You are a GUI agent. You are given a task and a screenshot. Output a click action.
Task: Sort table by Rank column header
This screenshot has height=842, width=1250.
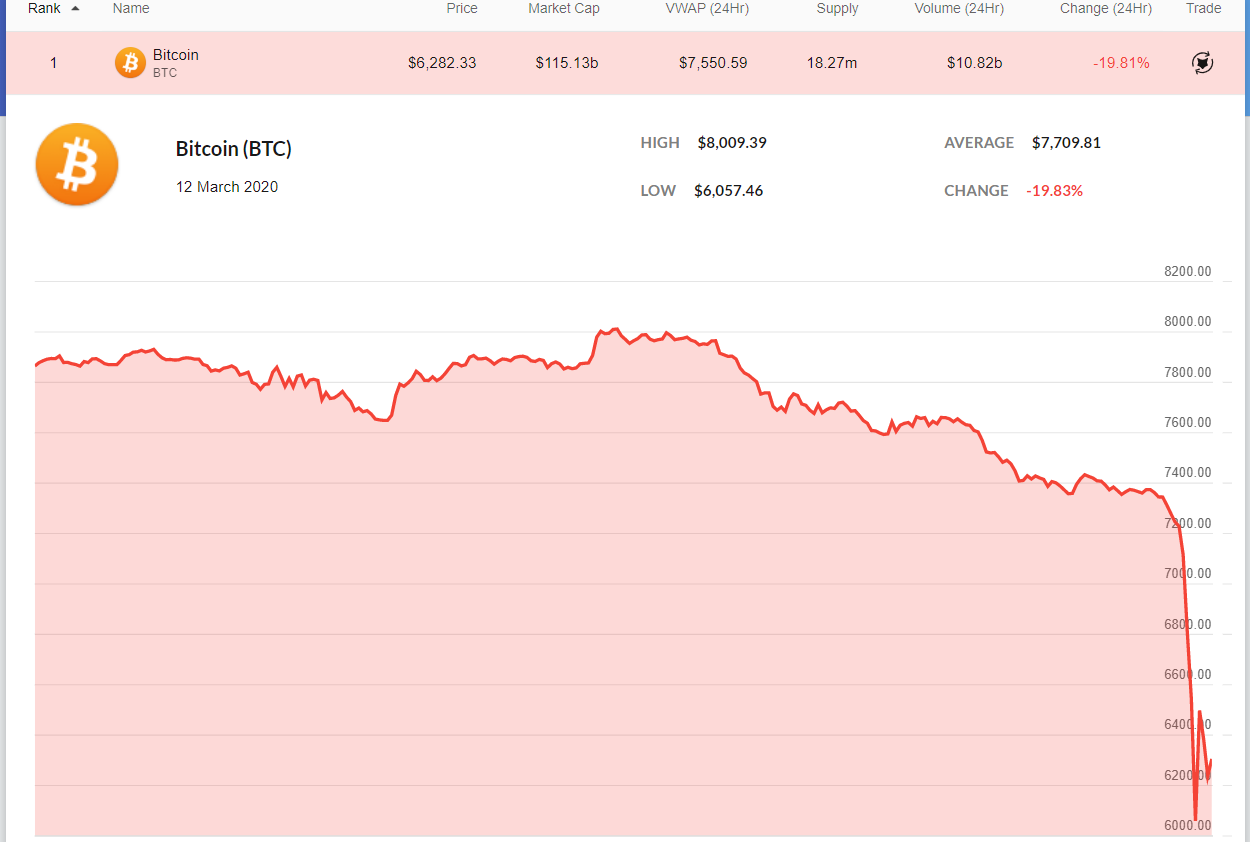tap(45, 8)
